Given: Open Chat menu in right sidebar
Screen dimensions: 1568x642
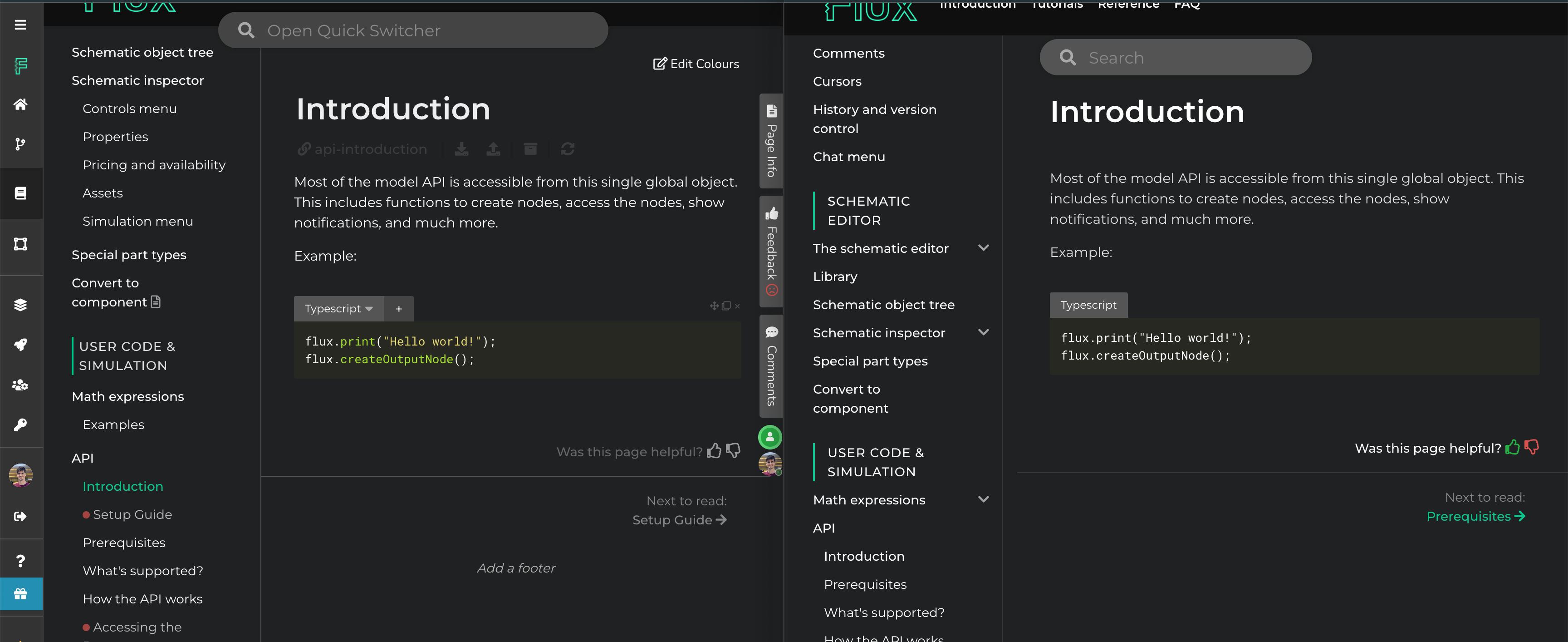Looking at the screenshot, I should pyautogui.click(x=848, y=157).
